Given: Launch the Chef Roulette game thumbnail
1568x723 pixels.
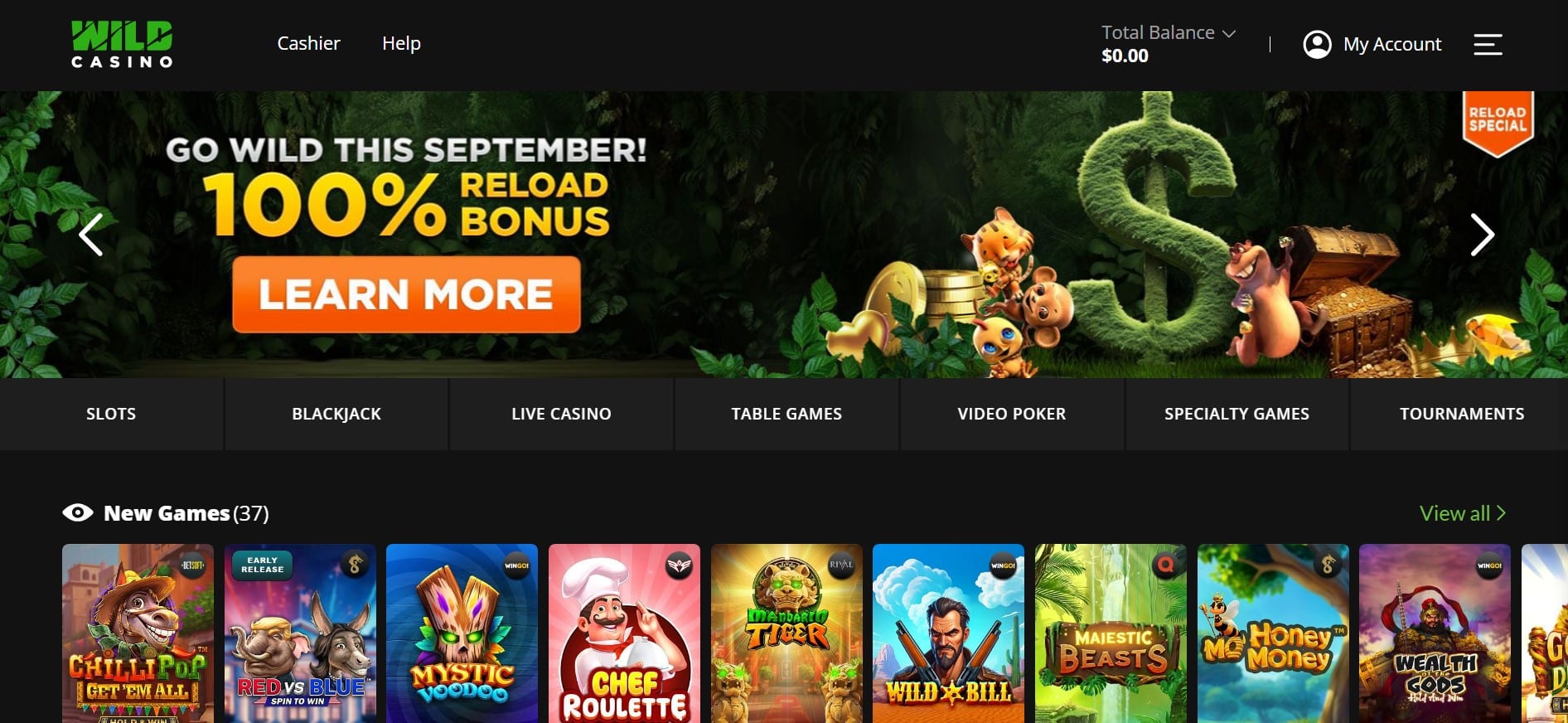Looking at the screenshot, I should click(x=624, y=633).
